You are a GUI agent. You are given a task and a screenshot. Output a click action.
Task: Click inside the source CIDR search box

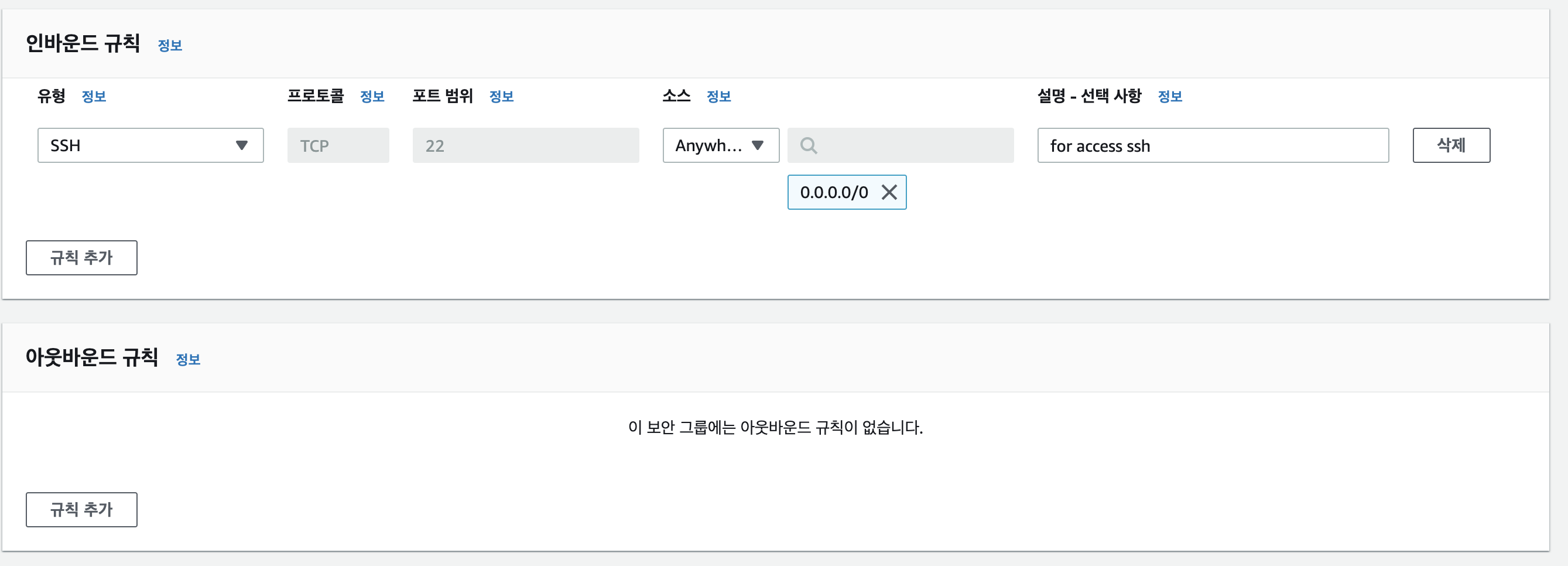901,146
